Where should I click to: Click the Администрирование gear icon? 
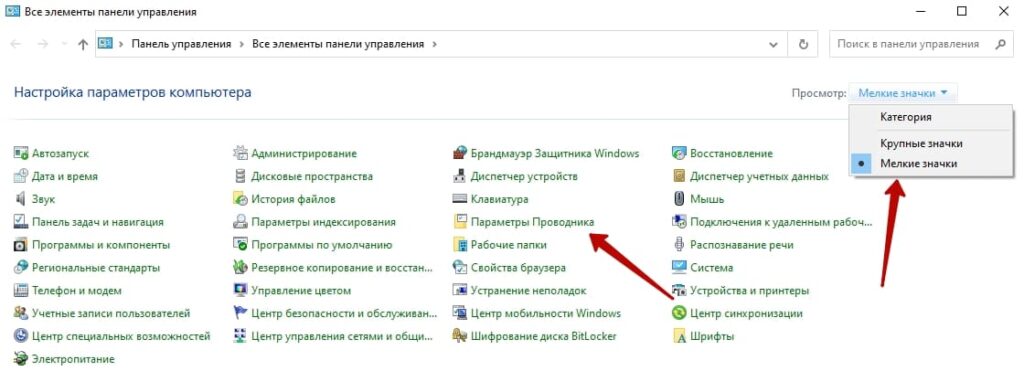coord(240,153)
